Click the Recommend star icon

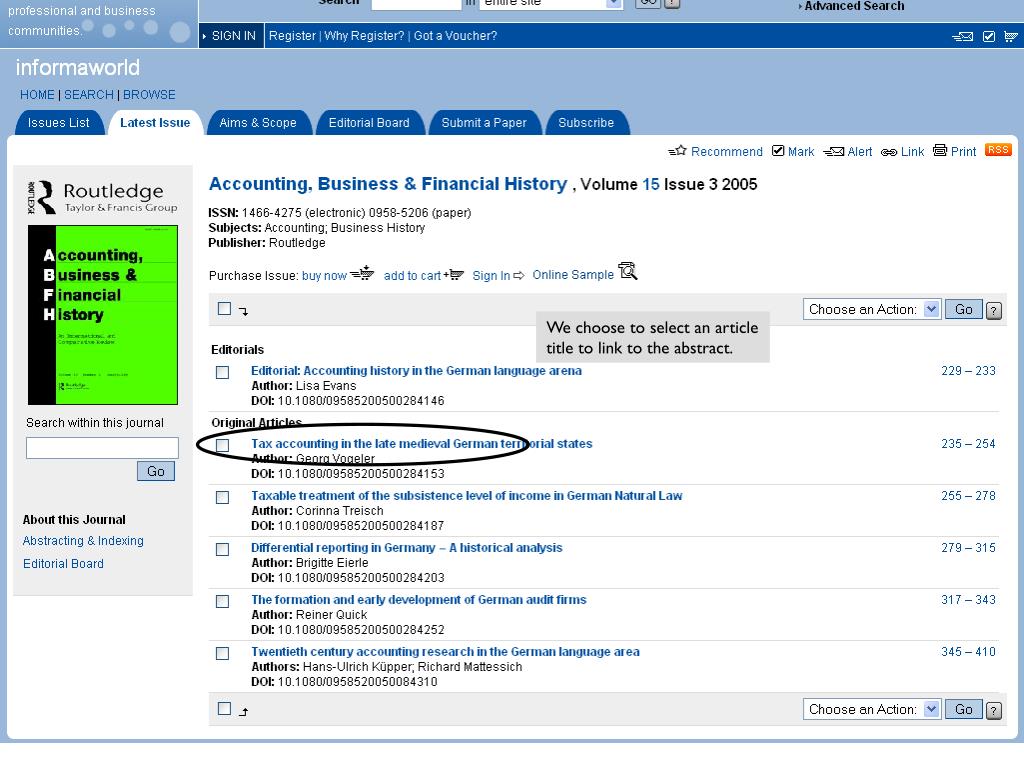point(677,151)
